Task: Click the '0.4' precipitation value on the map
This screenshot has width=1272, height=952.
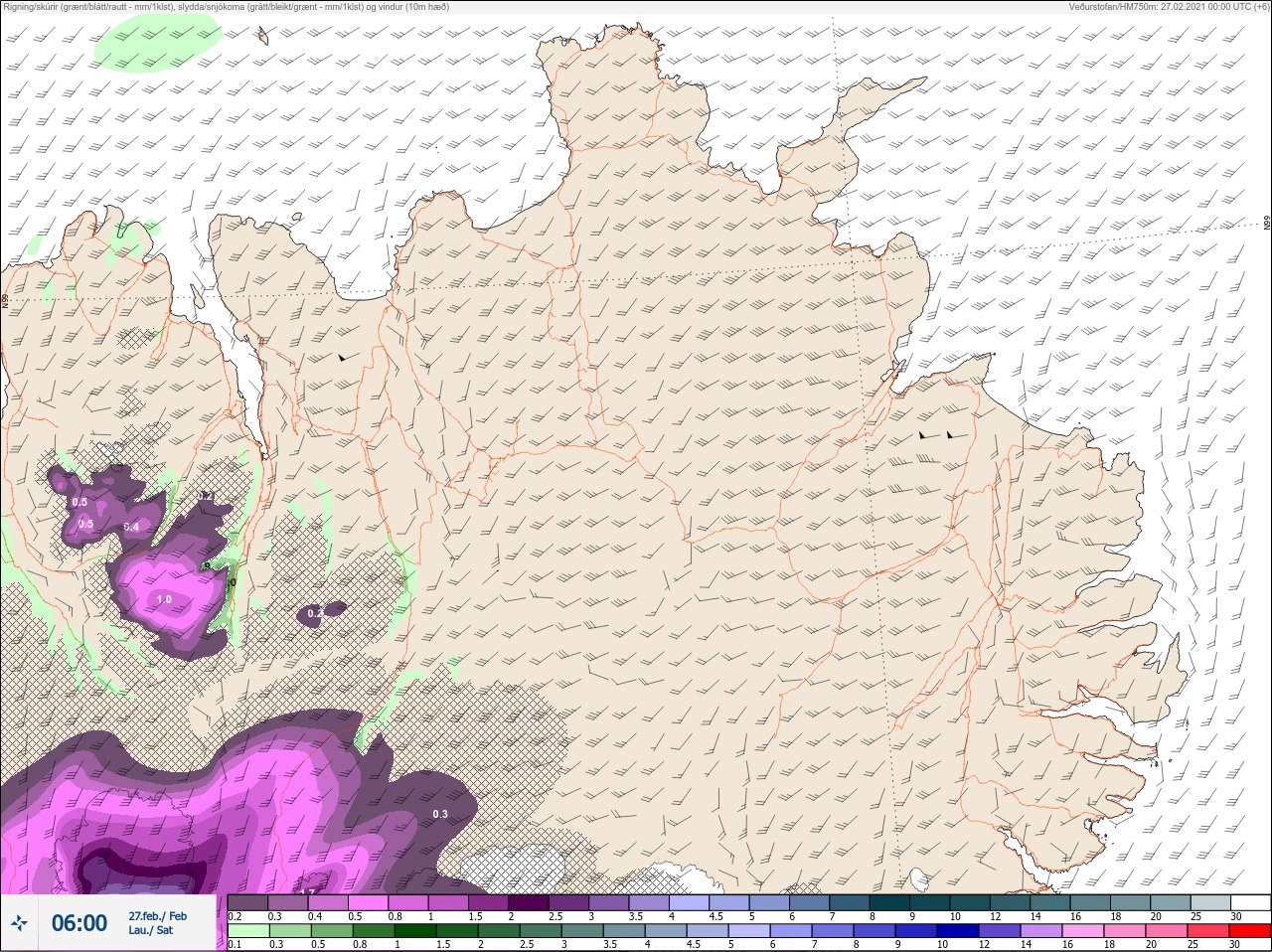Action: pos(131,527)
